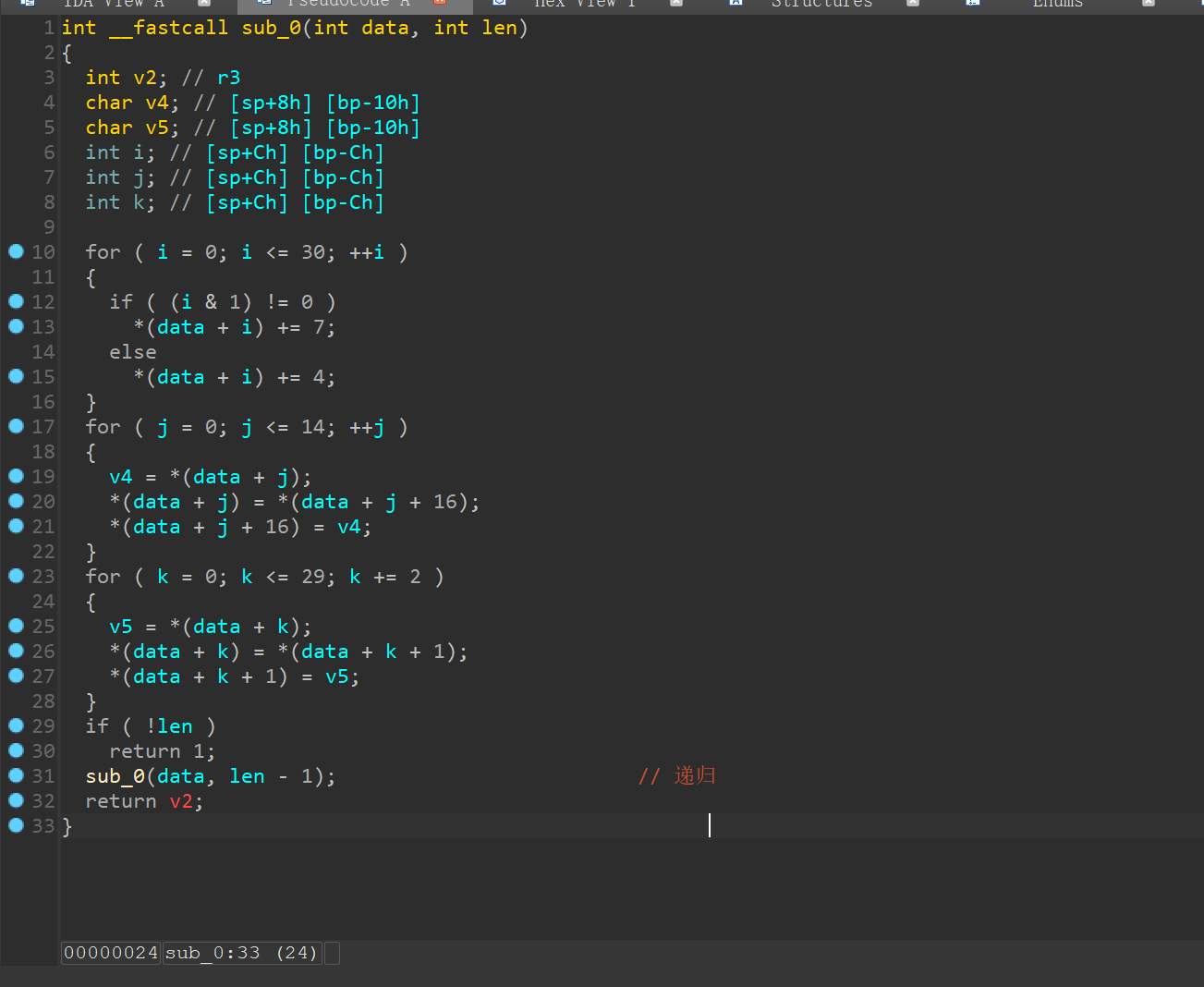The image size is (1204, 987).
Task: Go to the Enums tab
Action: (x=1057, y=4)
